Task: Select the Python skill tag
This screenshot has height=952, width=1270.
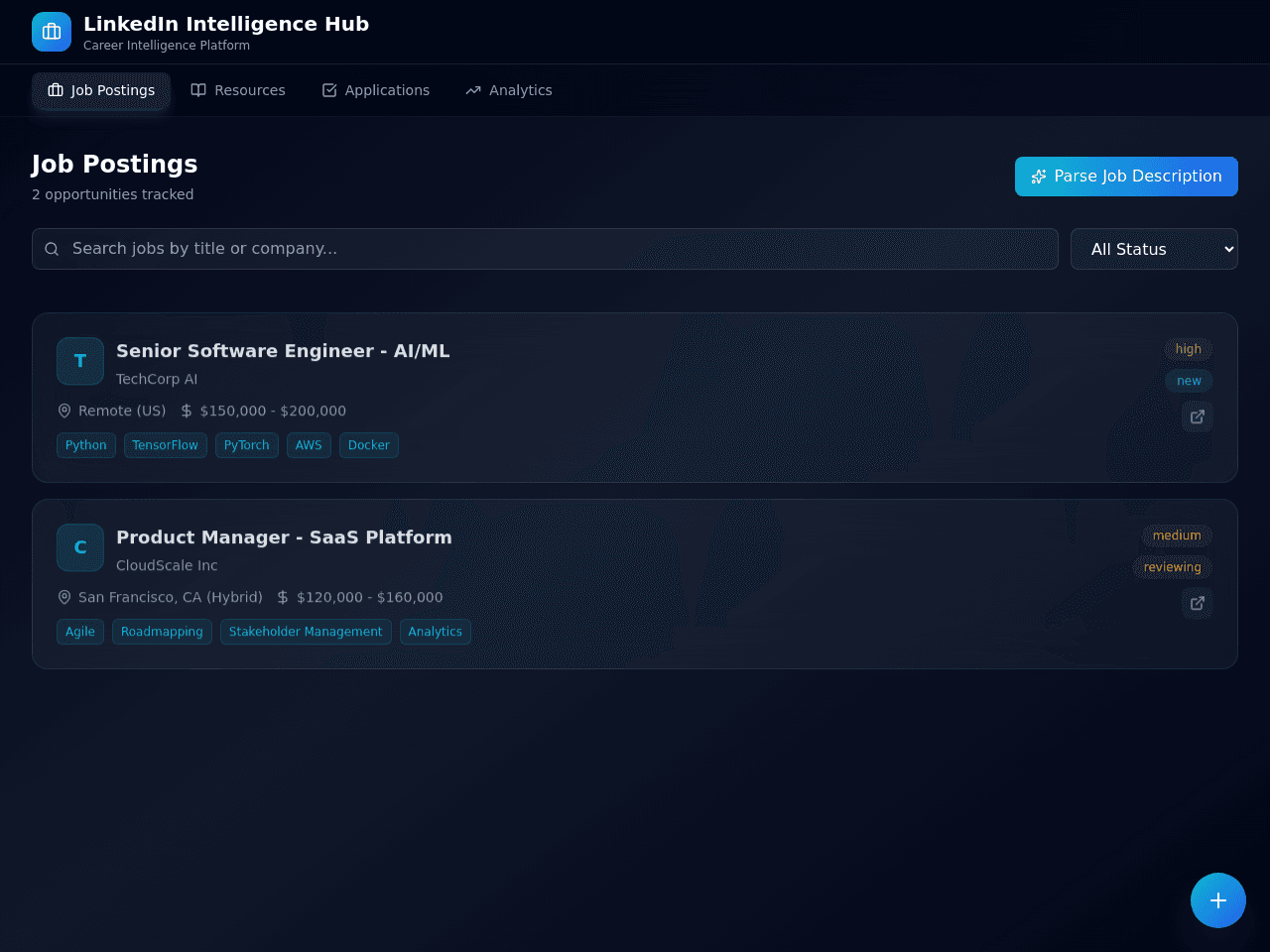Action: pos(86,445)
